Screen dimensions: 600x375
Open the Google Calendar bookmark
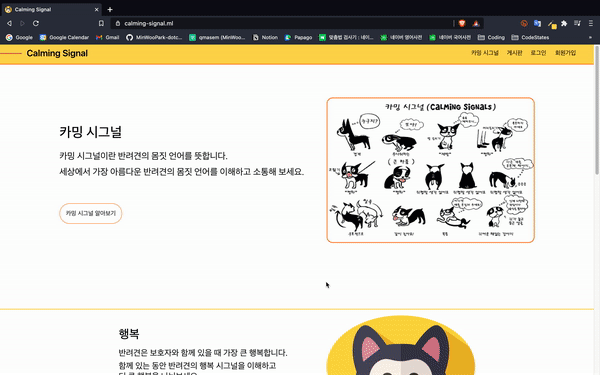tap(64, 38)
